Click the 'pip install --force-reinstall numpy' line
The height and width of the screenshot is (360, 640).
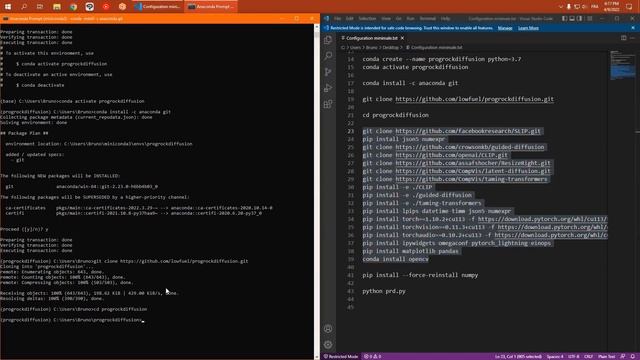420,275
